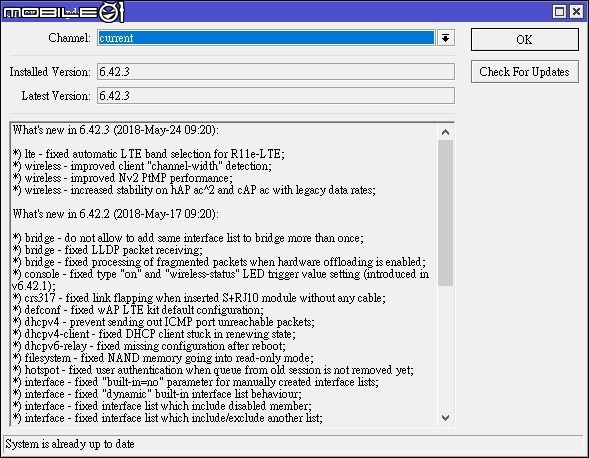Close the package update window
589x458 pixels.
tap(576, 12)
